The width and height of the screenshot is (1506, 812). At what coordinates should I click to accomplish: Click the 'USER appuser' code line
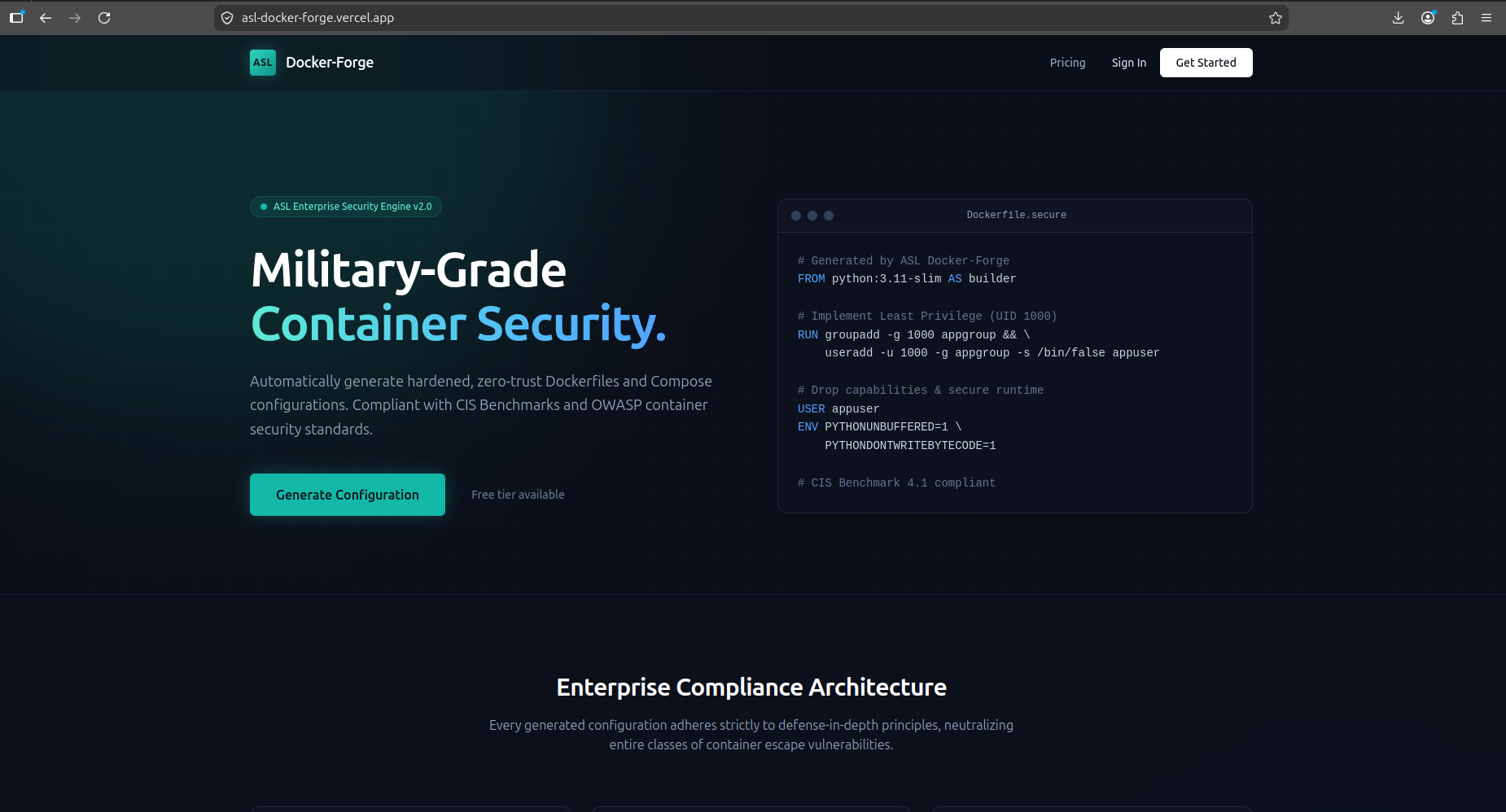tap(838, 408)
